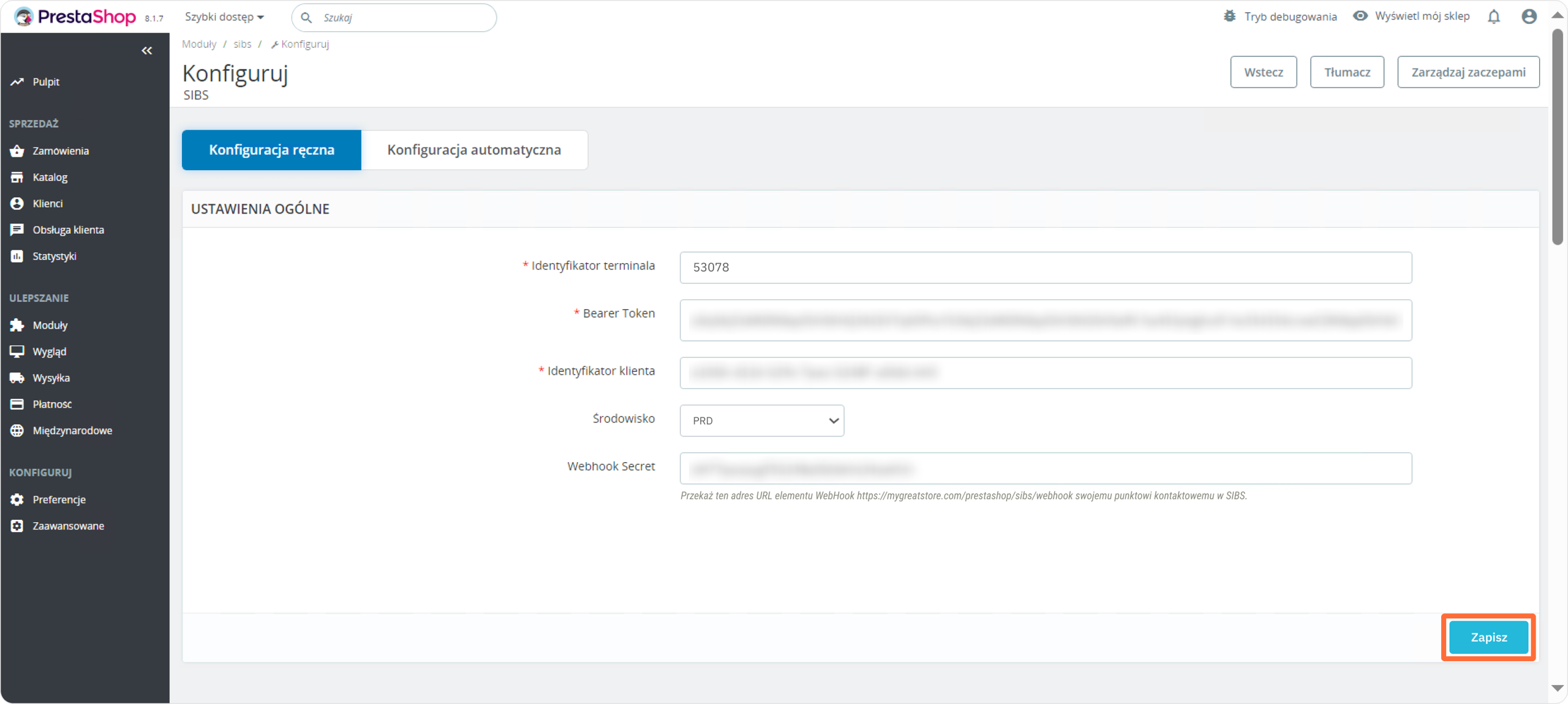Click the Identyfikator terminala input field

[x=1045, y=268]
